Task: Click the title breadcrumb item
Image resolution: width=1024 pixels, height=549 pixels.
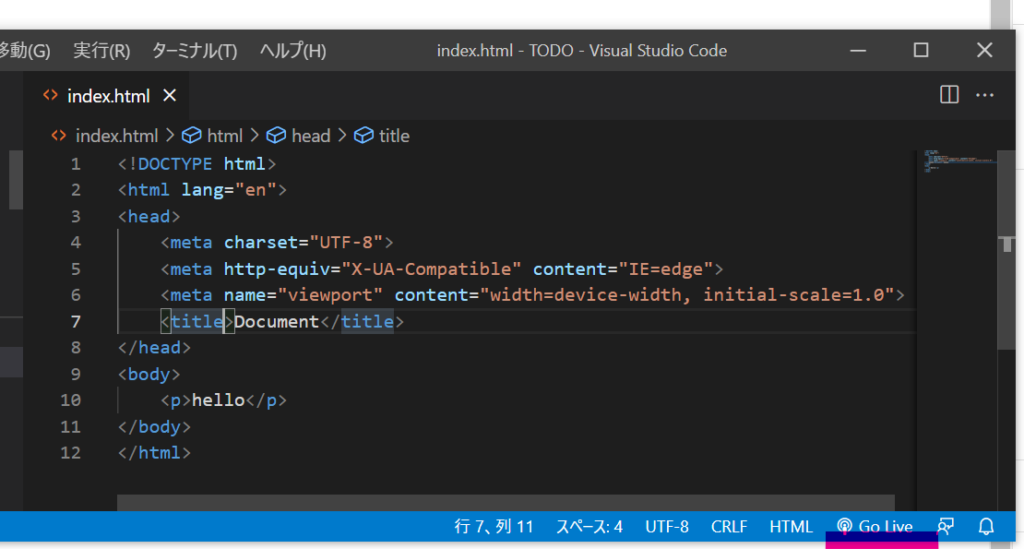Action: pos(393,136)
